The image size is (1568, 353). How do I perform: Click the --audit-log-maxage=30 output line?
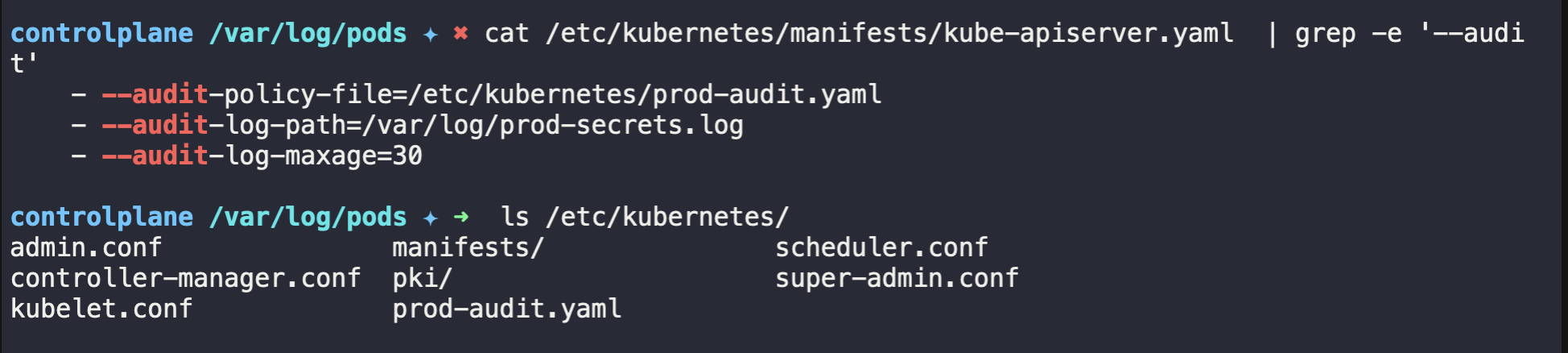pos(262,156)
